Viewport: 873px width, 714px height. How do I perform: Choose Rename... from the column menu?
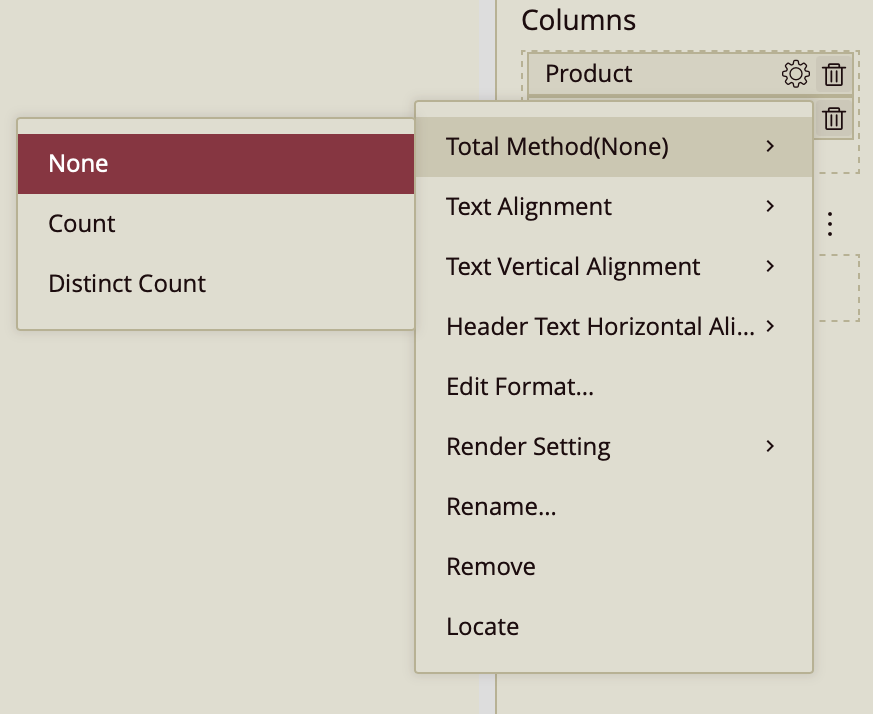coord(501,507)
